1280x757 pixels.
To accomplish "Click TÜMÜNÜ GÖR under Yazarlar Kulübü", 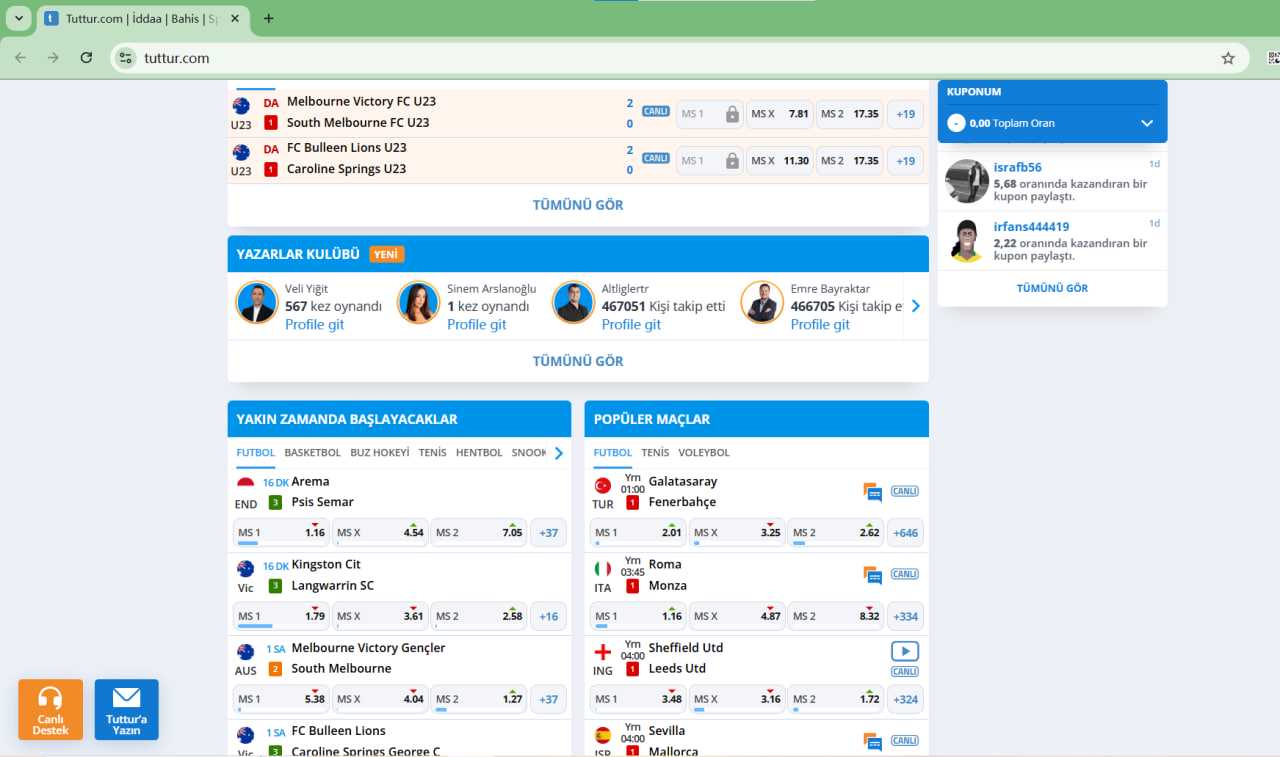I will tap(578, 361).
